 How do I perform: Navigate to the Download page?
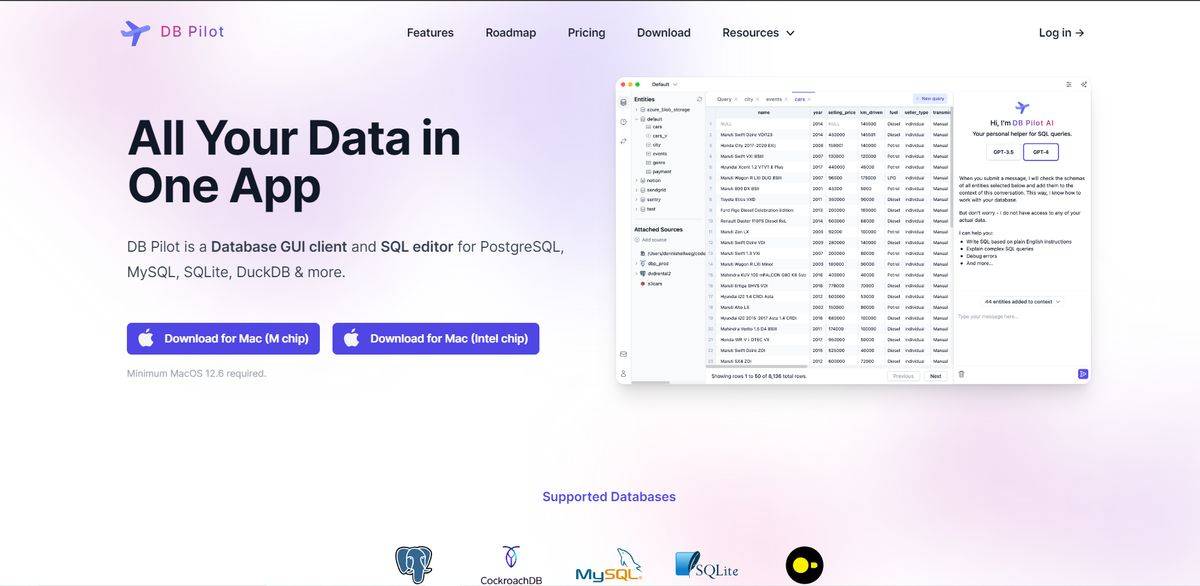coord(663,33)
